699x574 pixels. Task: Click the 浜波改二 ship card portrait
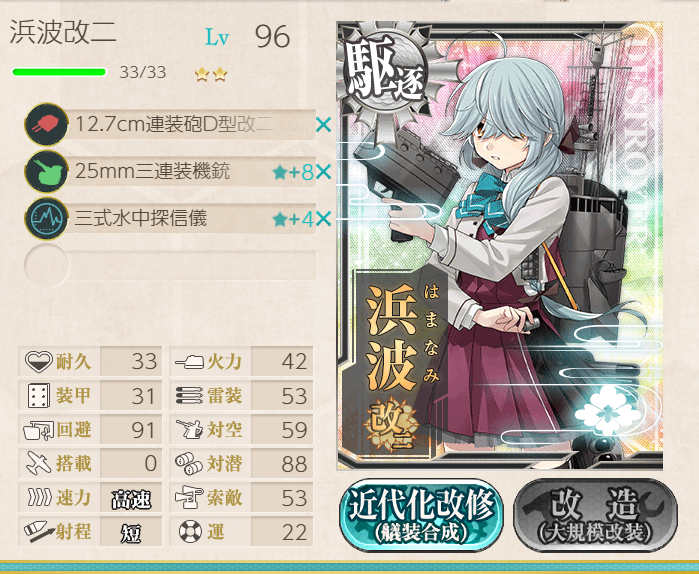click(x=500, y=245)
